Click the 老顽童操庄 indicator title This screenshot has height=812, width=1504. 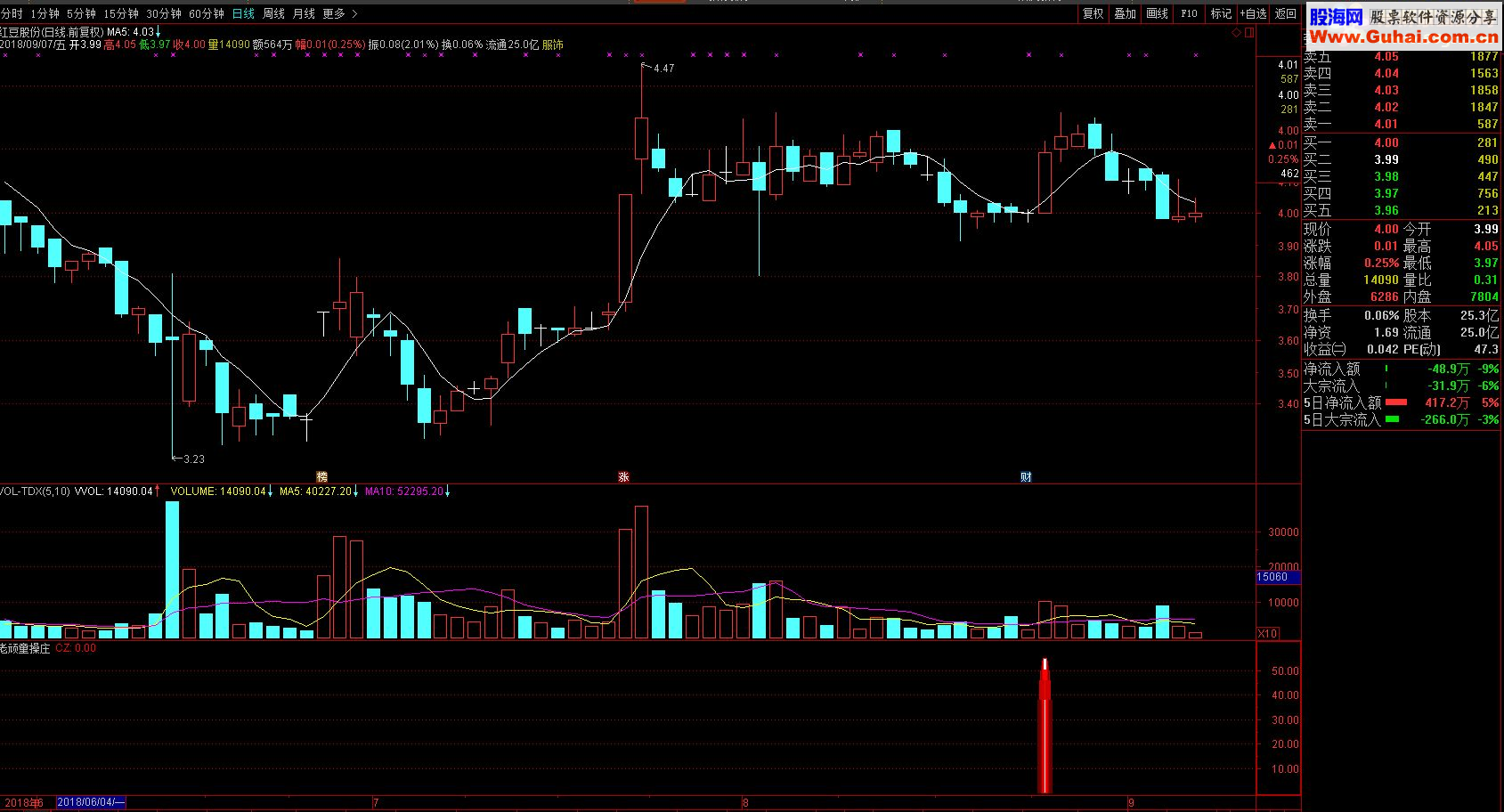click(24, 648)
